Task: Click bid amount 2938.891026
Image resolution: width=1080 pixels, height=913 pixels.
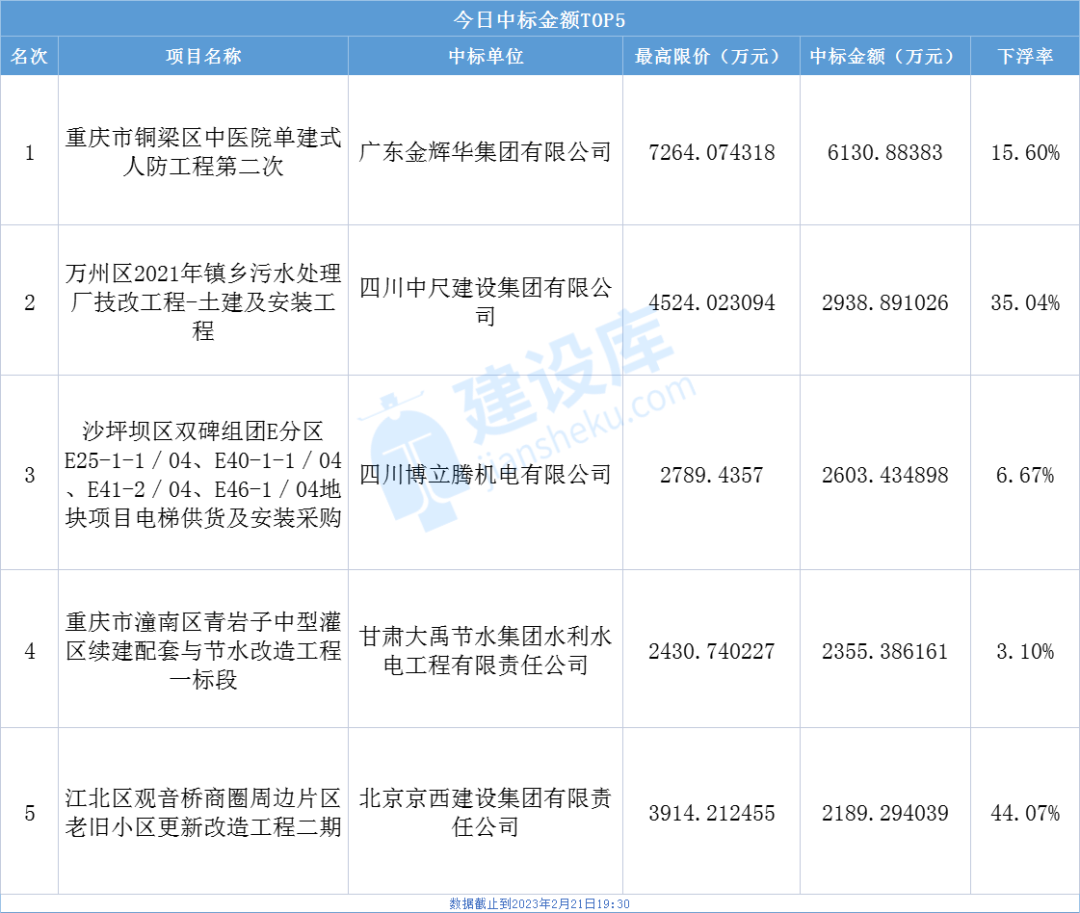Action: 885,303
